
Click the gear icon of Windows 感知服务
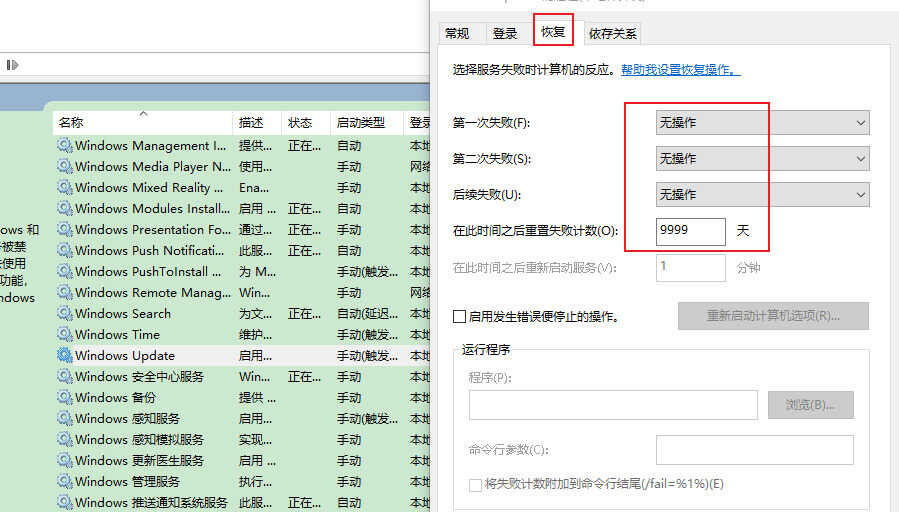coord(65,419)
